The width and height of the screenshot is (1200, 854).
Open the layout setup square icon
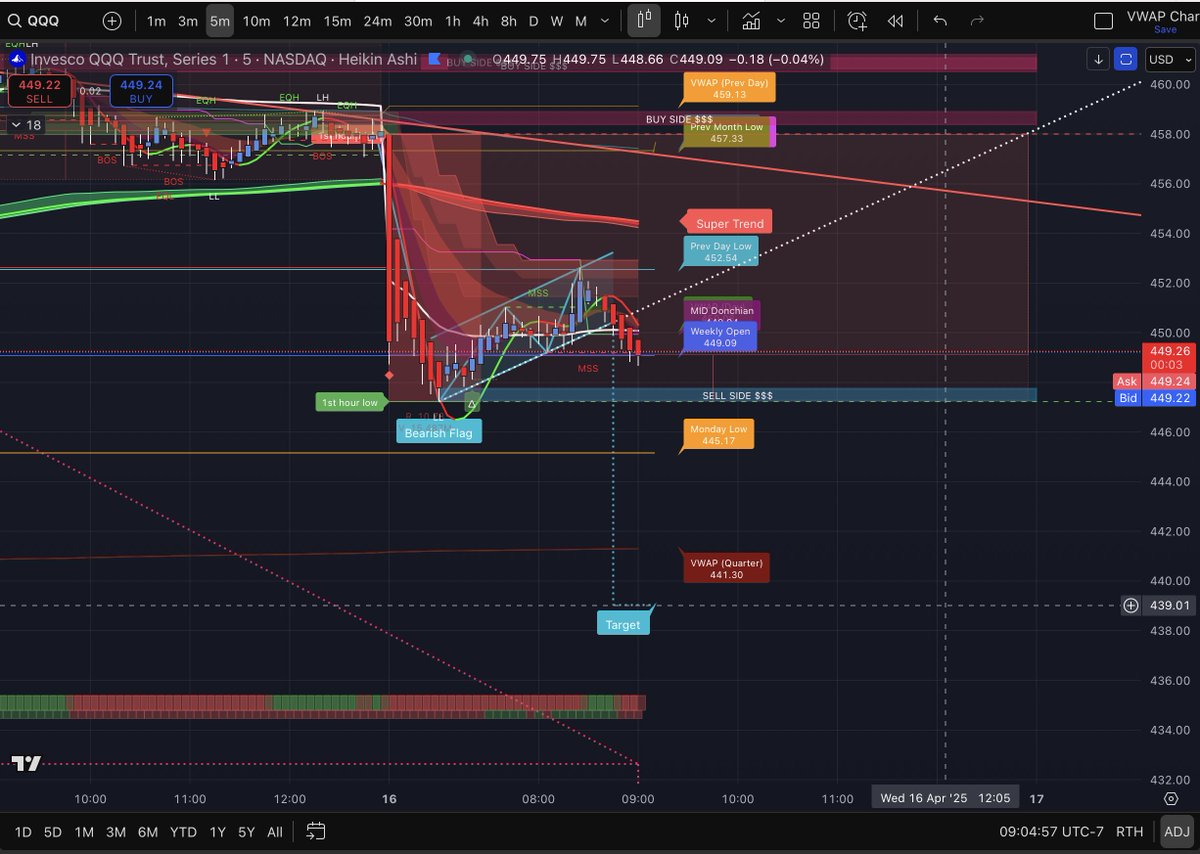1103,21
